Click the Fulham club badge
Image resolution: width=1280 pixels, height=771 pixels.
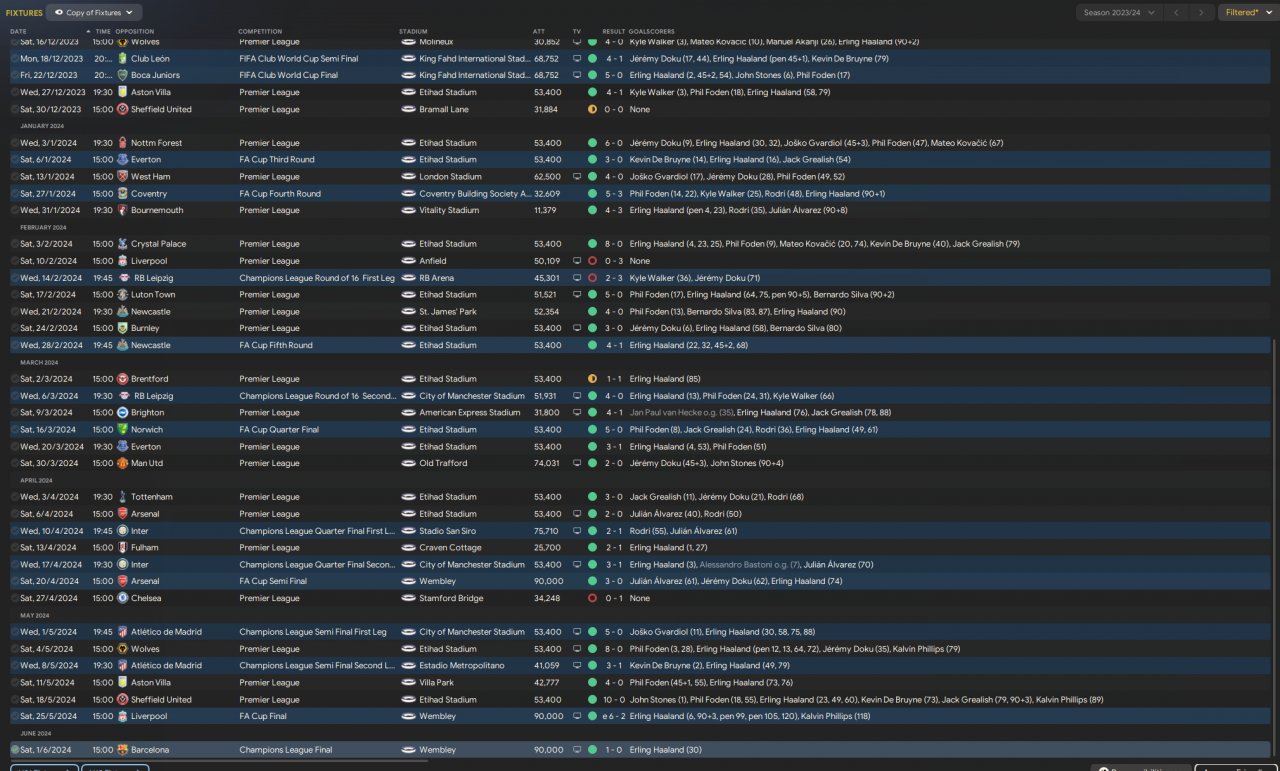pyautogui.click(x=123, y=548)
